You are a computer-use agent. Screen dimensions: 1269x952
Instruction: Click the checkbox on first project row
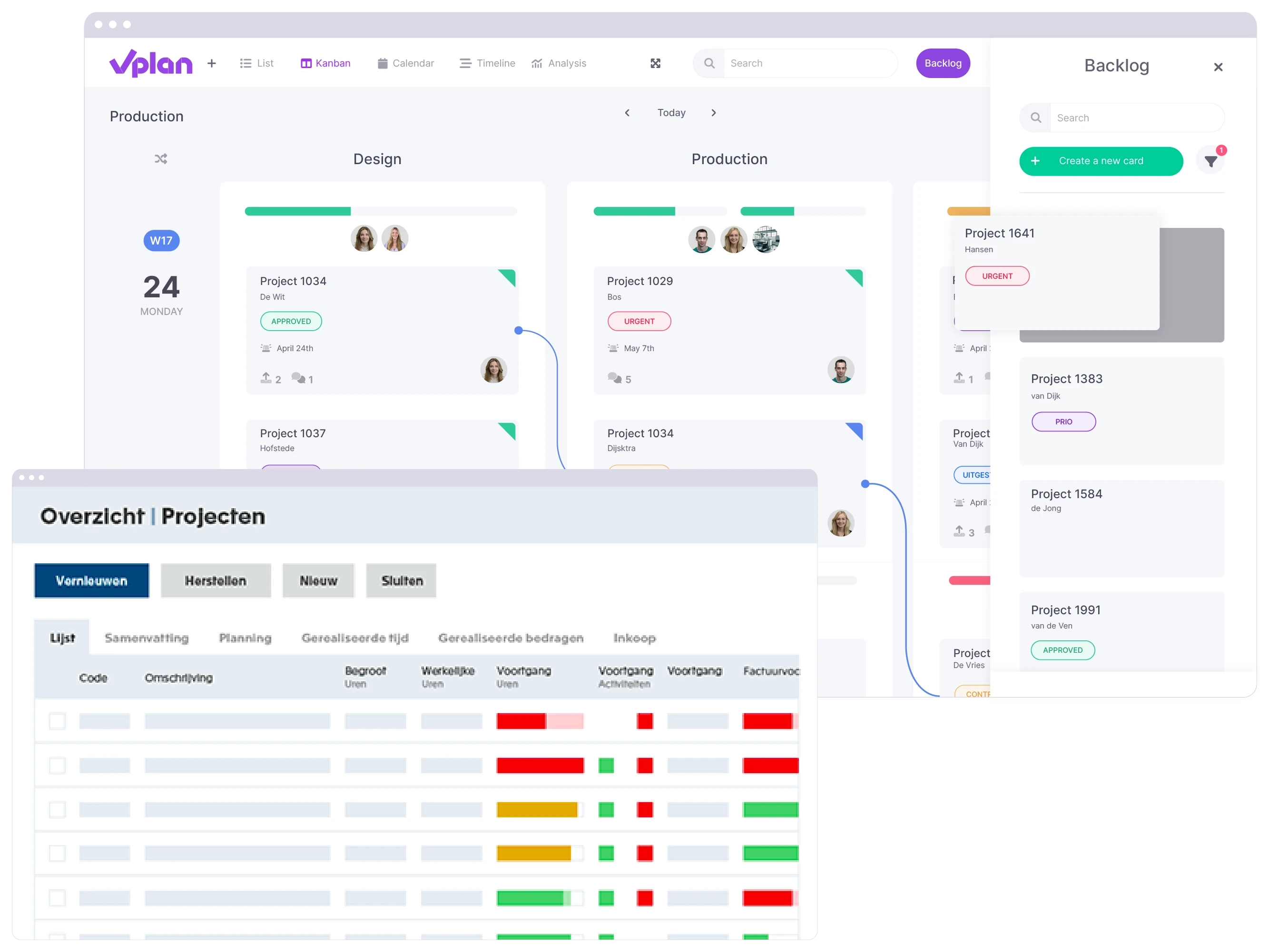58,719
